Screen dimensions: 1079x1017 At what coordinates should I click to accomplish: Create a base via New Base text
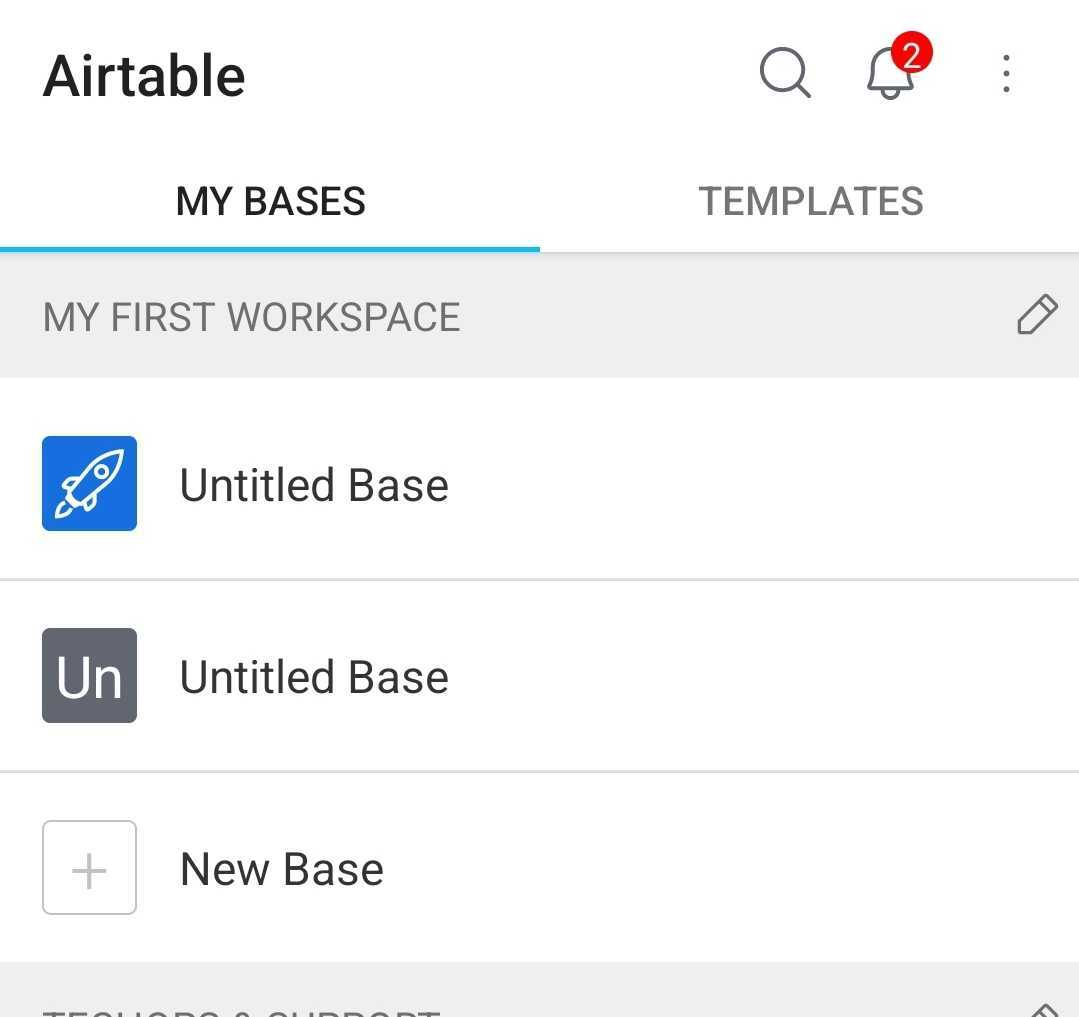click(x=281, y=869)
